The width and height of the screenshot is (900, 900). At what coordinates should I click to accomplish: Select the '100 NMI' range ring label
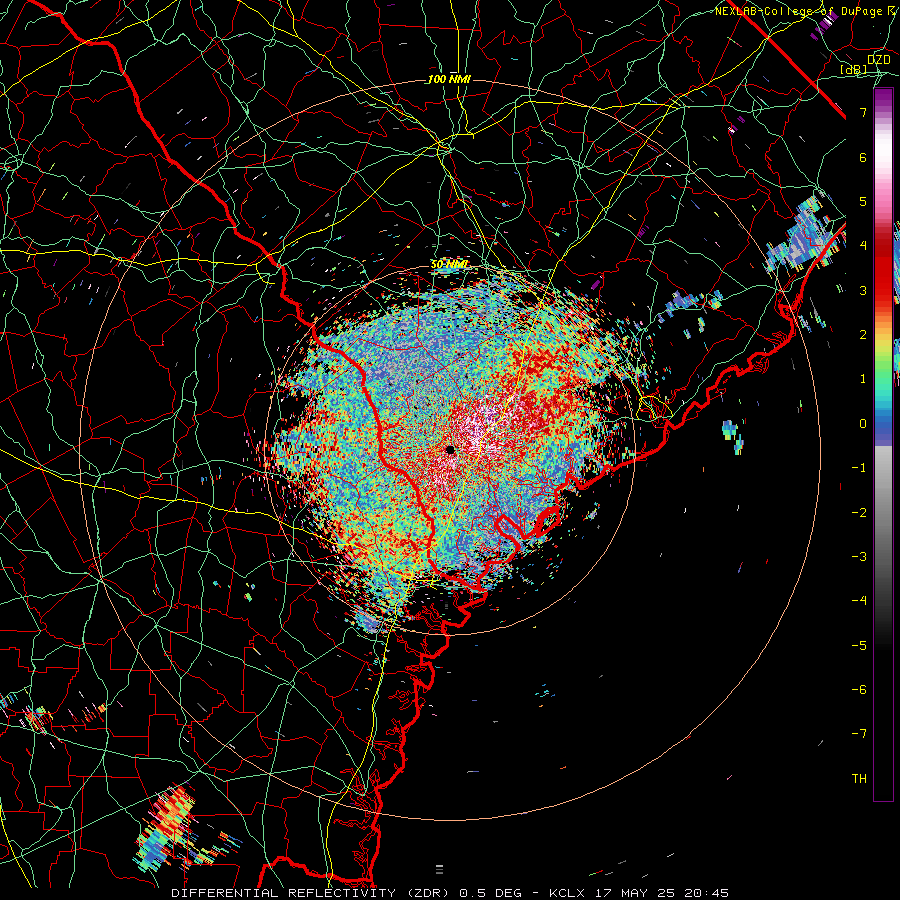[449, 79]
